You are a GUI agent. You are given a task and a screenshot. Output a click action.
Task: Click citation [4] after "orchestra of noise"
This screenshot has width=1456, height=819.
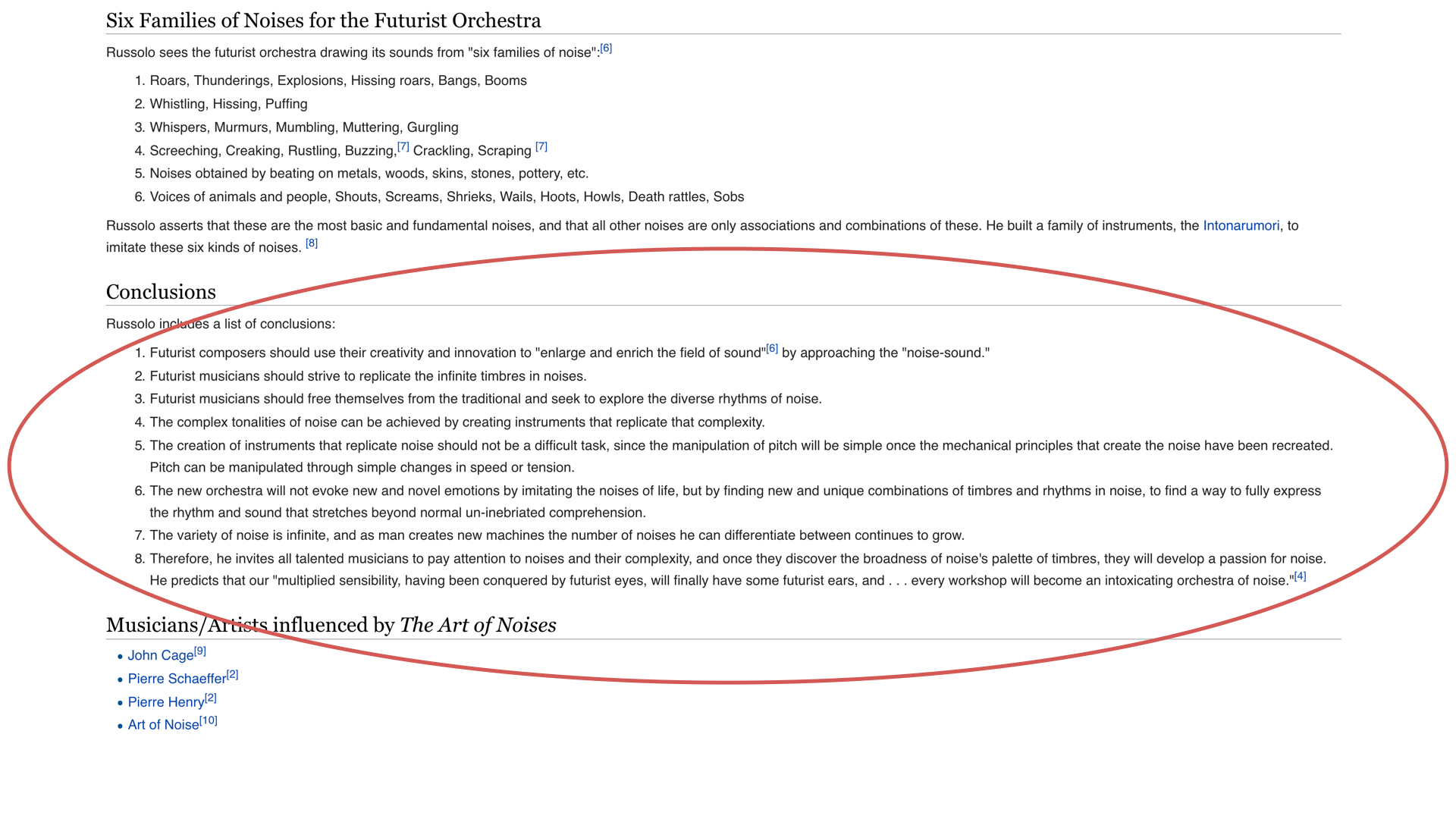click(1300, 576)
